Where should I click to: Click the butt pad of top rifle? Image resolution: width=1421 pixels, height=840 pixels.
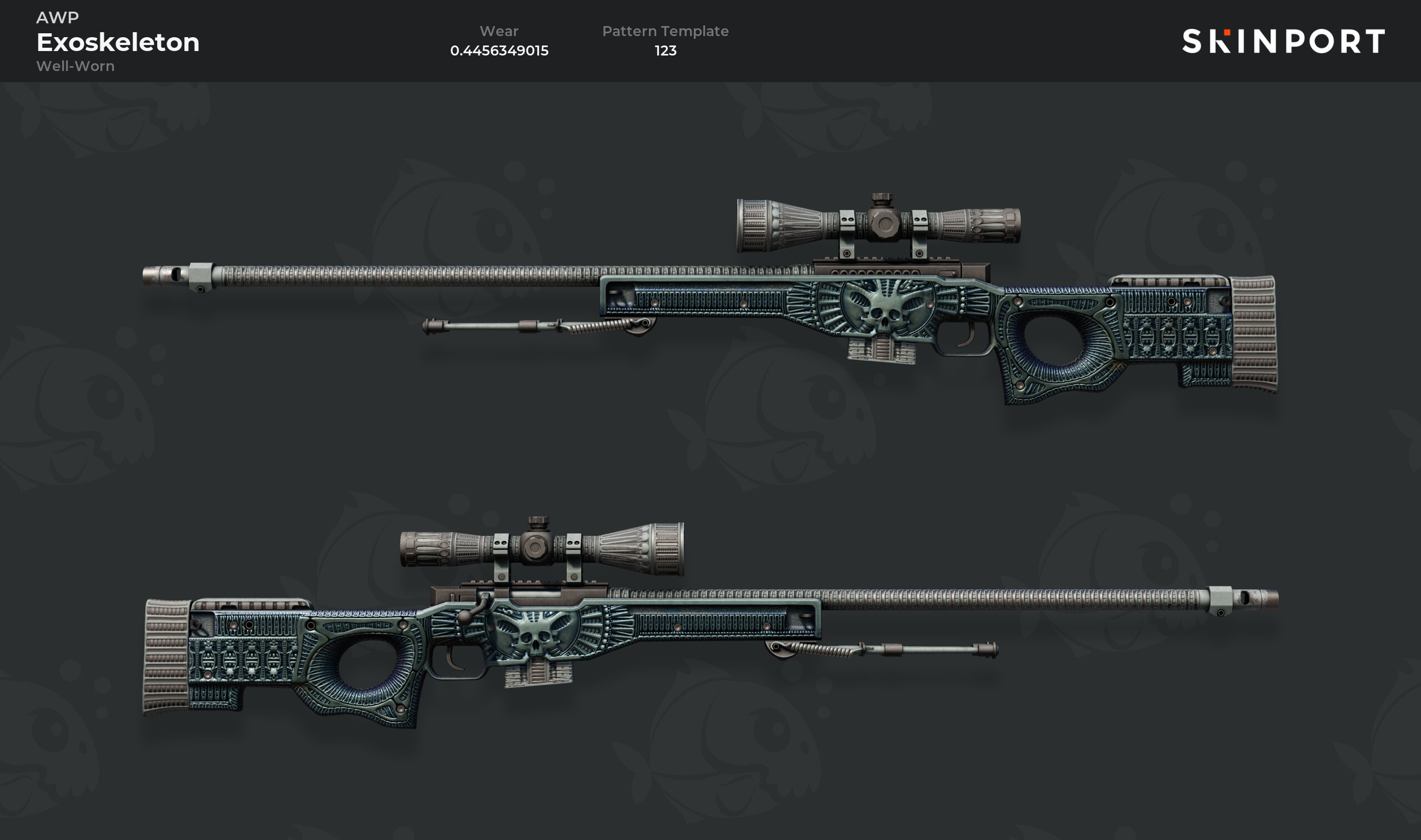tap(1253, 334)
